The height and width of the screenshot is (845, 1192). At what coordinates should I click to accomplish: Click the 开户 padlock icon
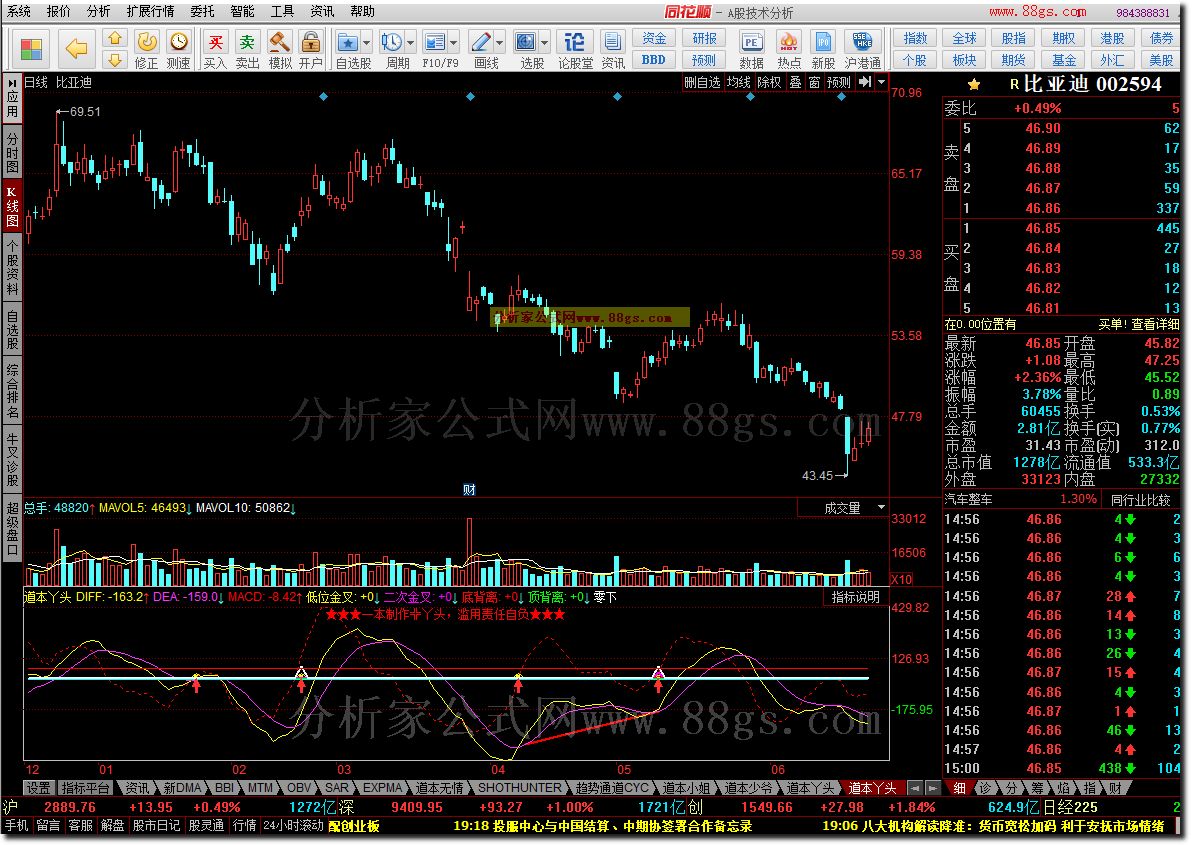pyautogui.click(x=310, y=42)
